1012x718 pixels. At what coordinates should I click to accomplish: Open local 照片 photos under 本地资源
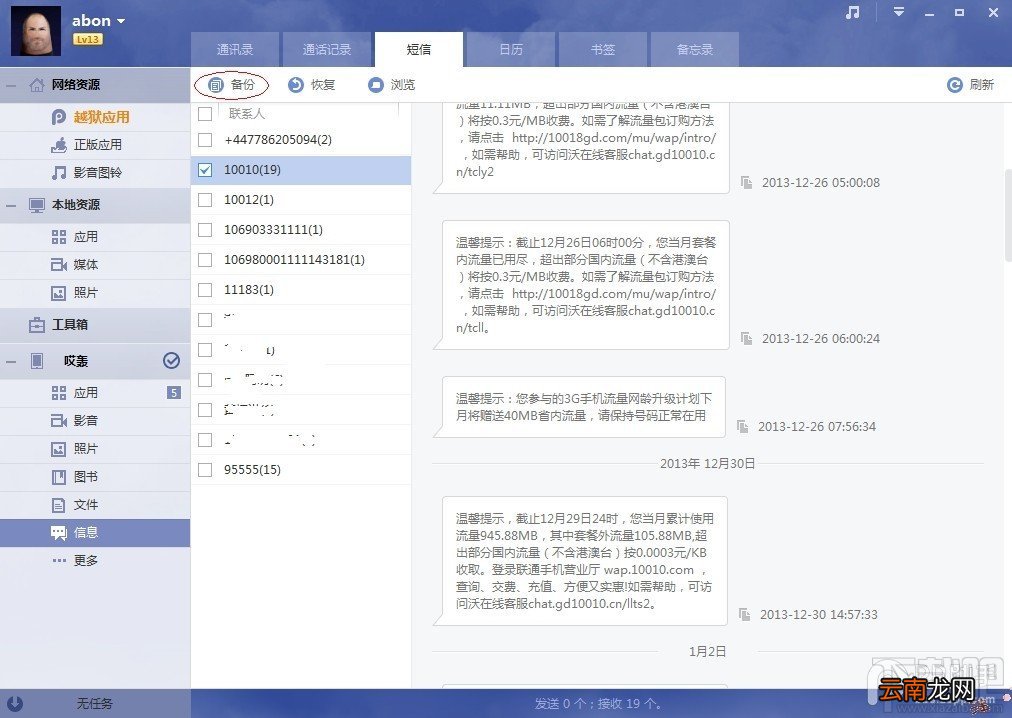coord(95,292)
